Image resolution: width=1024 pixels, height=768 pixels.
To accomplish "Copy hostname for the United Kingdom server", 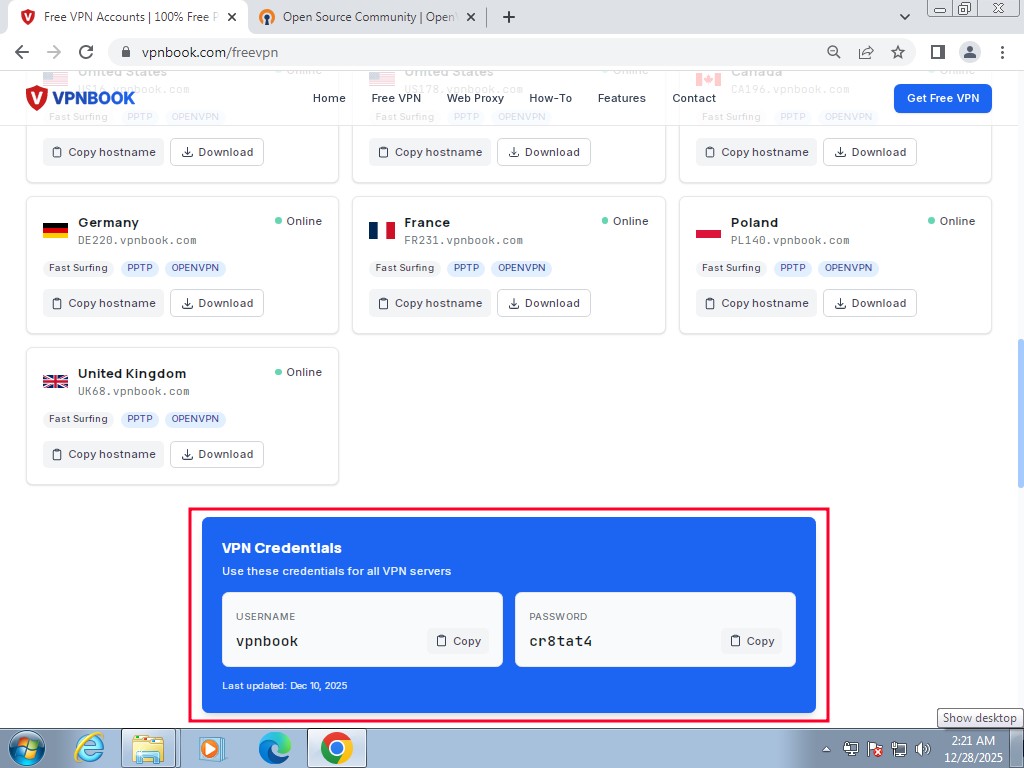I will [103, 454].
